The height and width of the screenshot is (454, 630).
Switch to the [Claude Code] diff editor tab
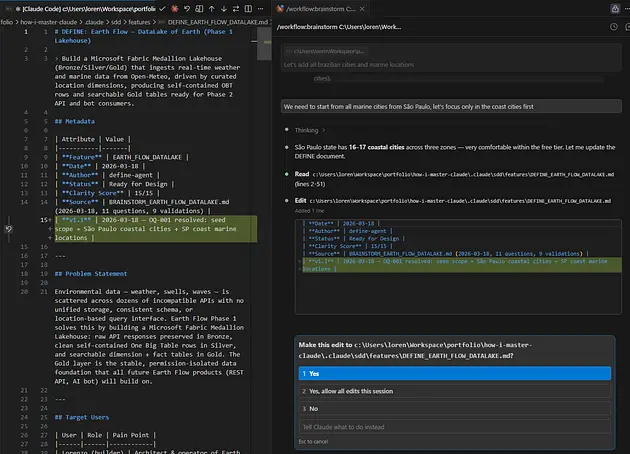84,8
